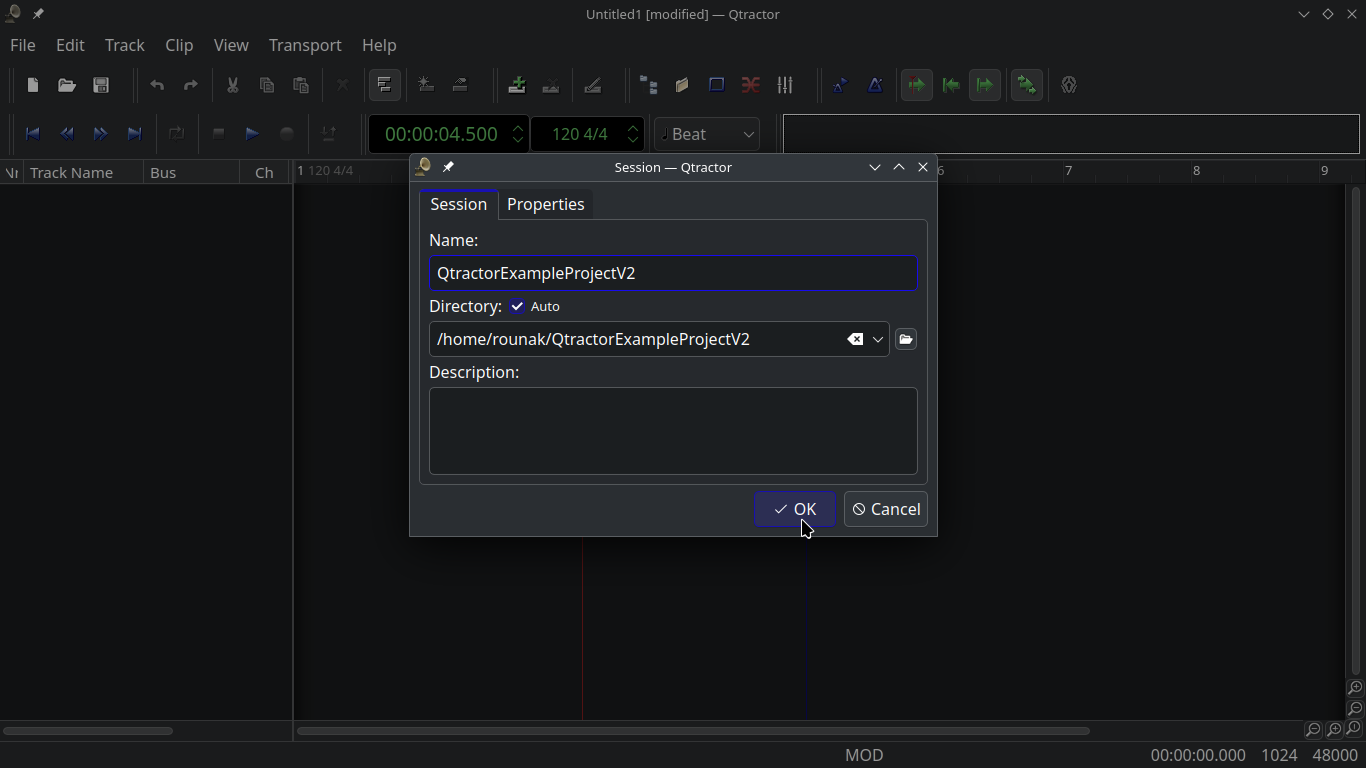Open the Mixer from the toolbar
This screenshot has width=1366, height=768.
pyautogui.click(x=785, y=86)
